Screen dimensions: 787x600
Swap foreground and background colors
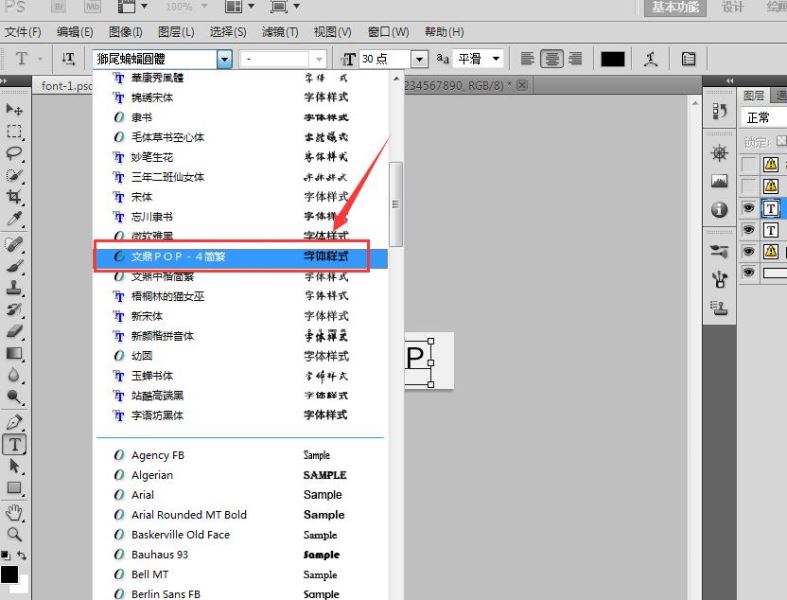[22, 555]
